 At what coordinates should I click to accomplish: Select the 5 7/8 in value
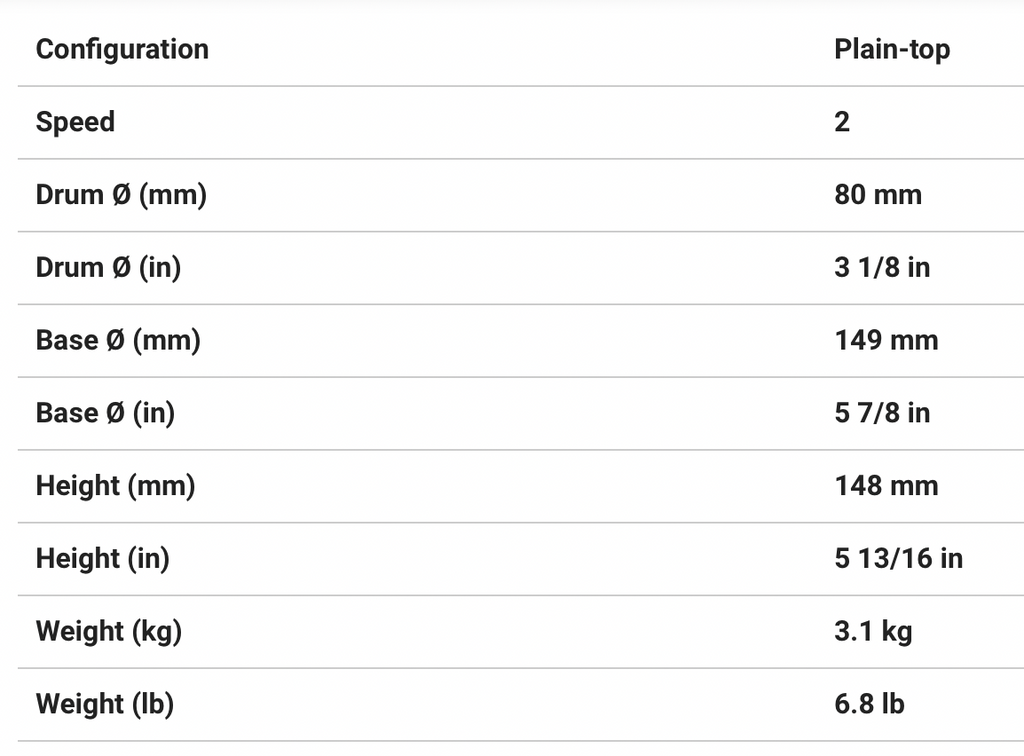tap(882, 413)
